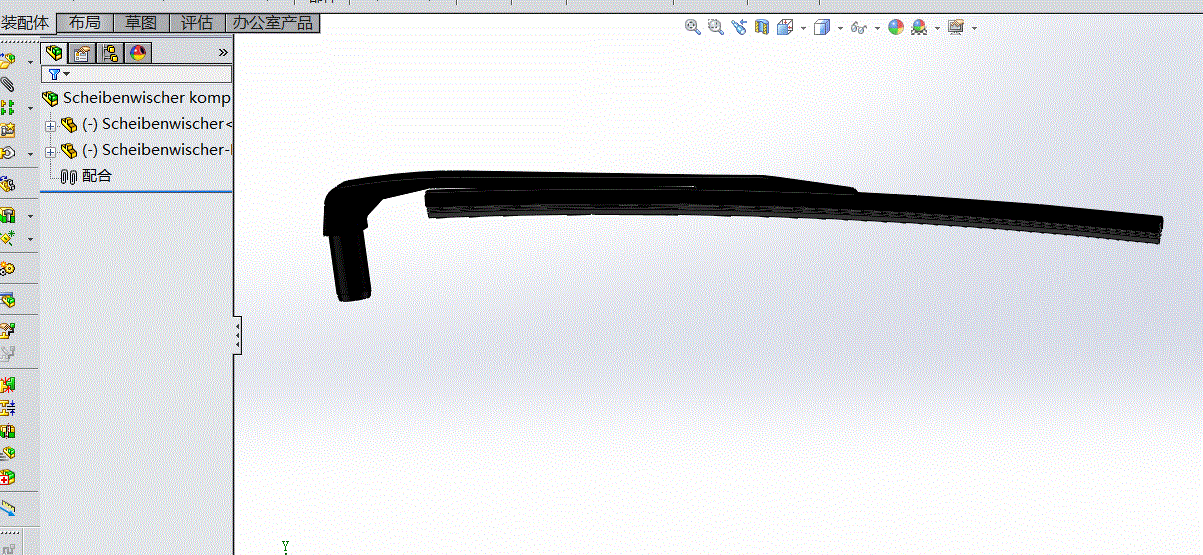Click the Bill of Materials icon
The height and width of the screenshot is (555, 1203).
8,299
